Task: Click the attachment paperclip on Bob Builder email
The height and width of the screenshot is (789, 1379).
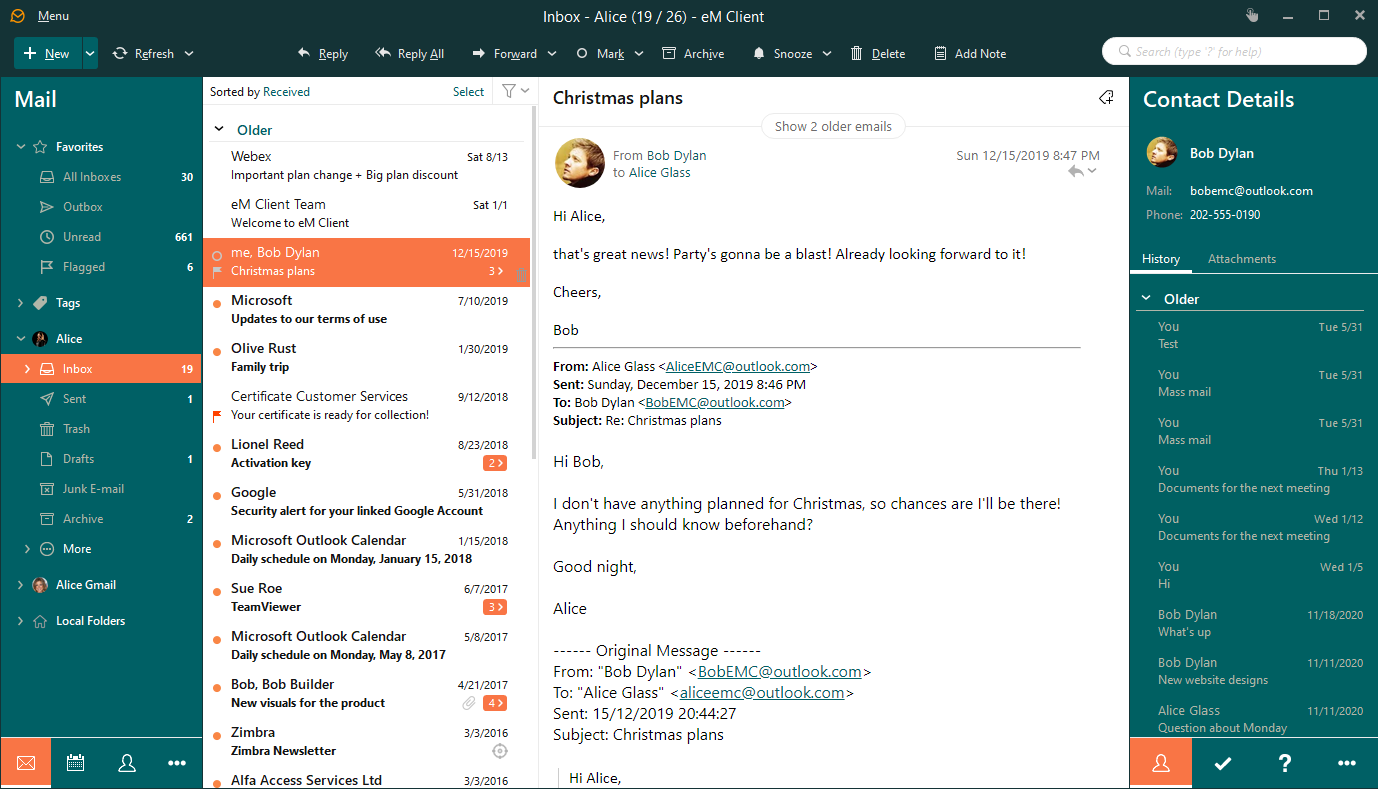Action: click(468, 703)
